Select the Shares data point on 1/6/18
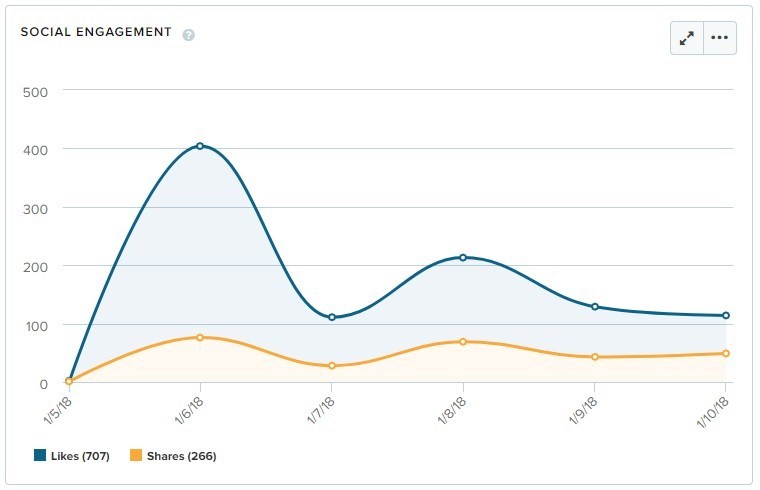This screenshot has height=490, width=760. click(200, 337)
